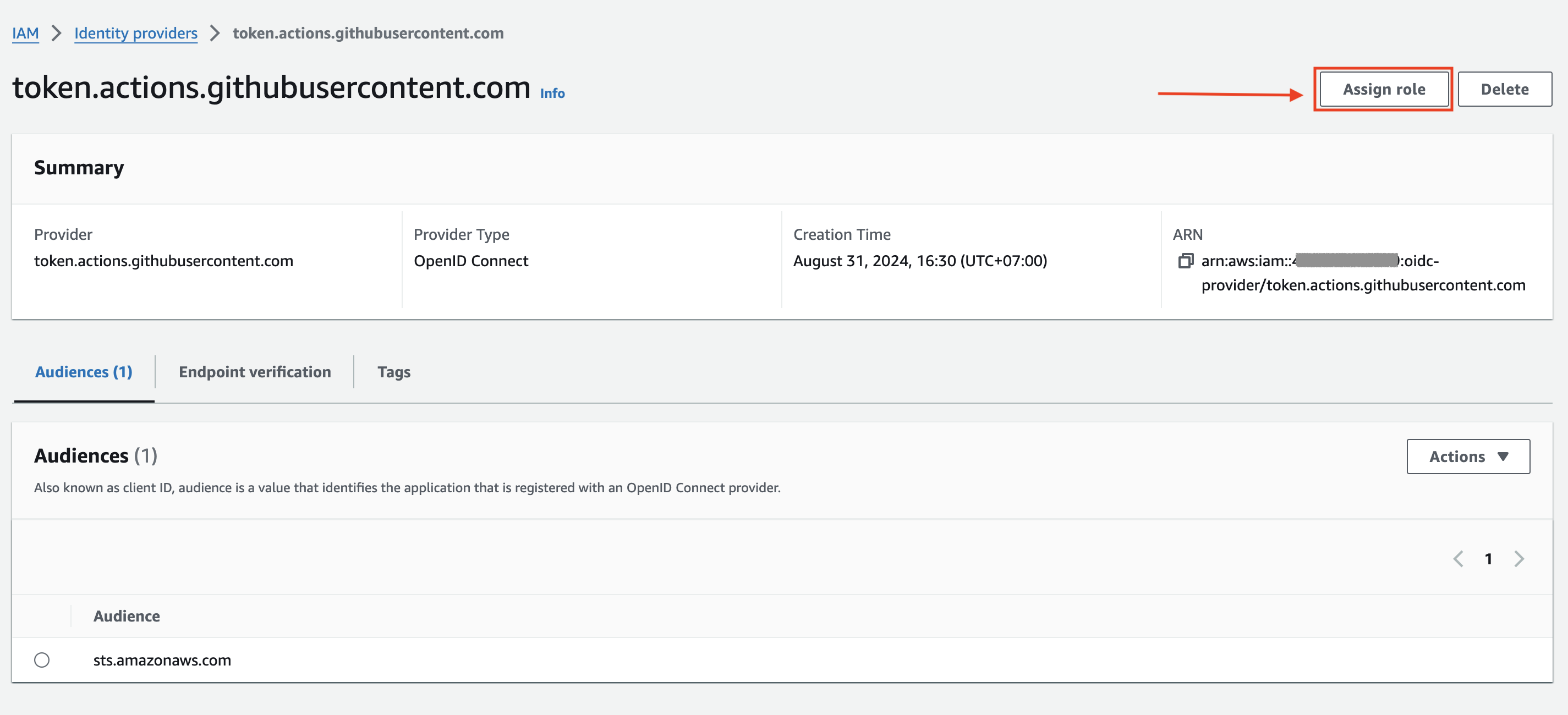
Task: Open the Info link beside the title
Action: (552, 93)
